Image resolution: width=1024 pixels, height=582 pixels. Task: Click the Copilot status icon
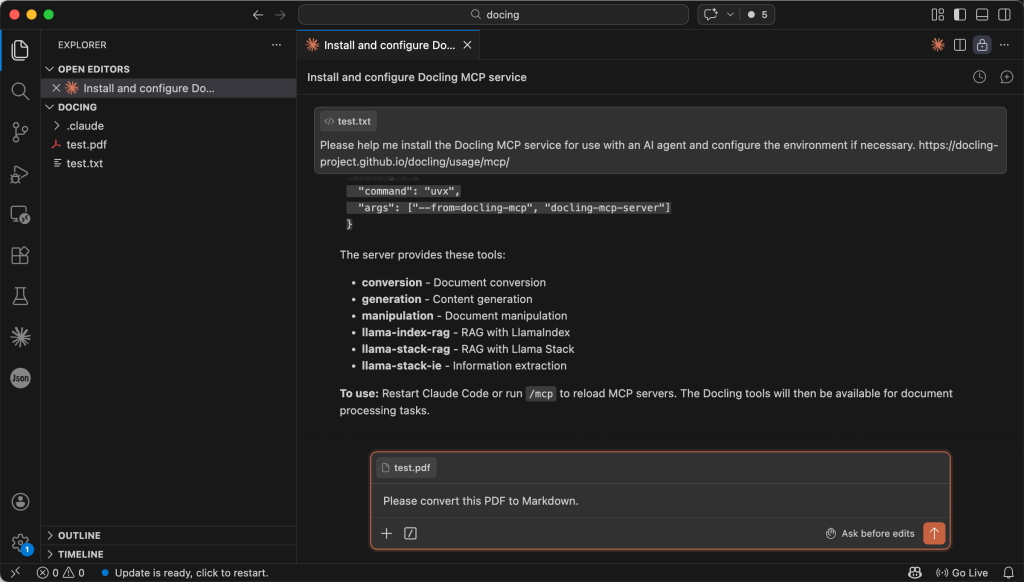coord(915,573)
